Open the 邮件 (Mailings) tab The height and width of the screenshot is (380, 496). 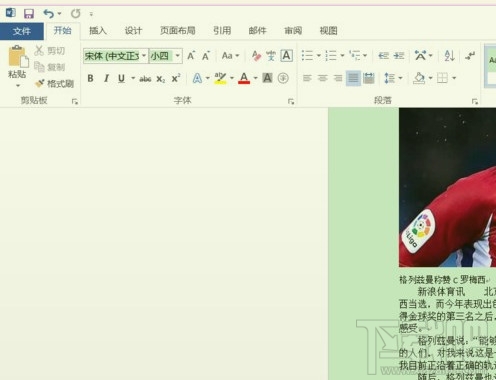point(257,31)
